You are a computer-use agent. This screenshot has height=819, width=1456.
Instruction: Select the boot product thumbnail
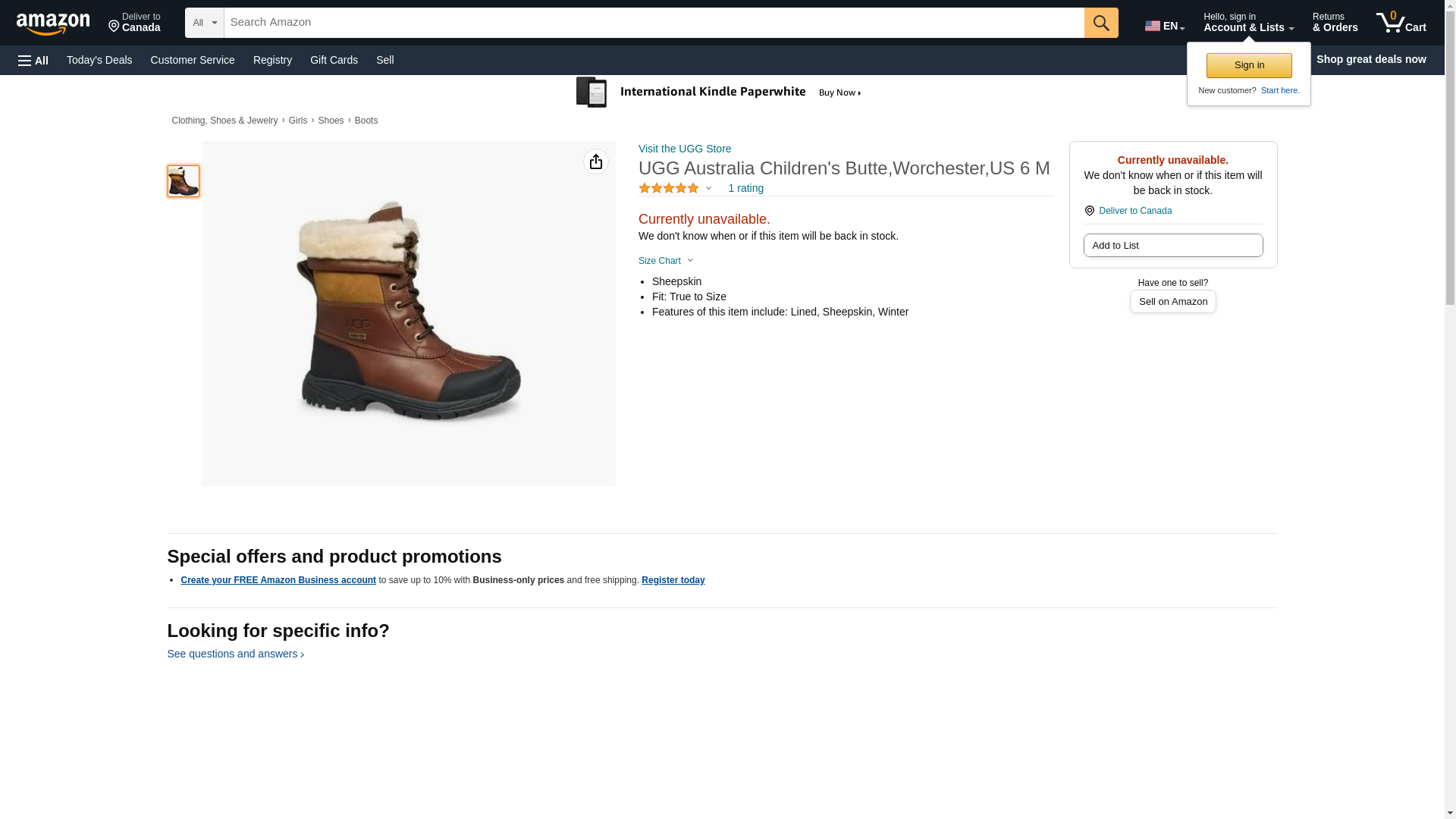click(184, 181)
